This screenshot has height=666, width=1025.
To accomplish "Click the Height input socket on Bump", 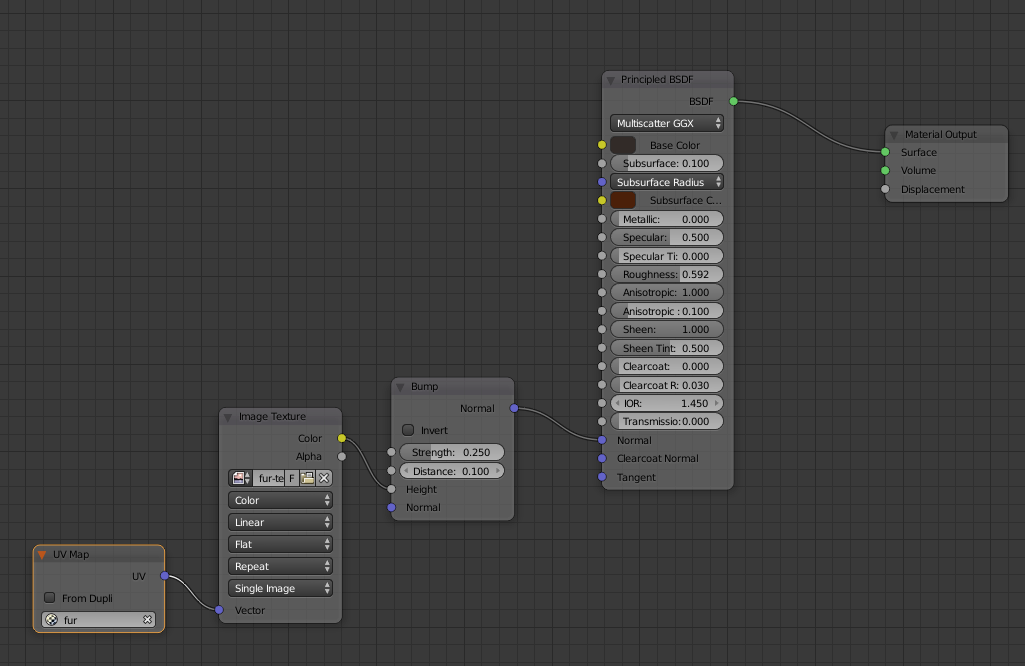I will pyautogui.click(x=392, y=489).
